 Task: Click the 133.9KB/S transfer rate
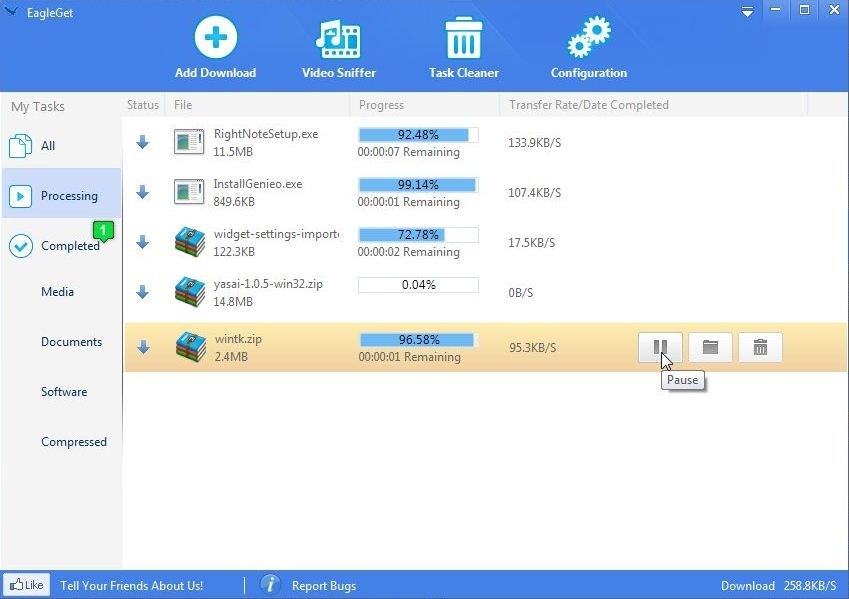(x=534, y=142)
